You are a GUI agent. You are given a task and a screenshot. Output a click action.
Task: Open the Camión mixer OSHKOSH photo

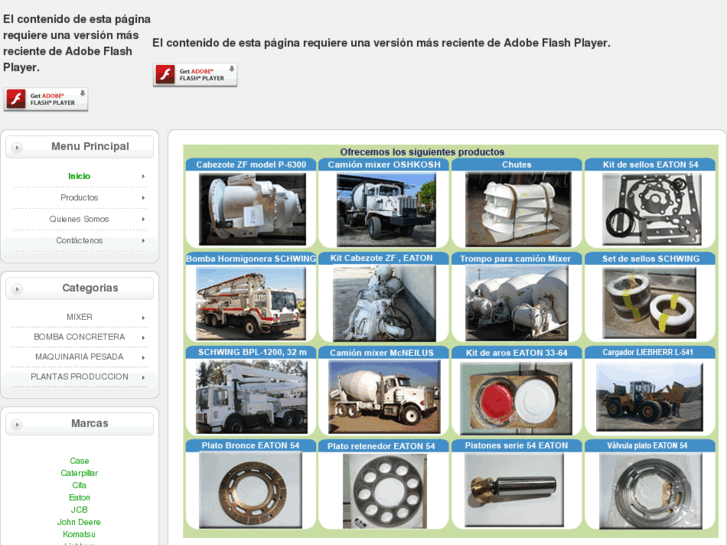(x=386, y=209)
